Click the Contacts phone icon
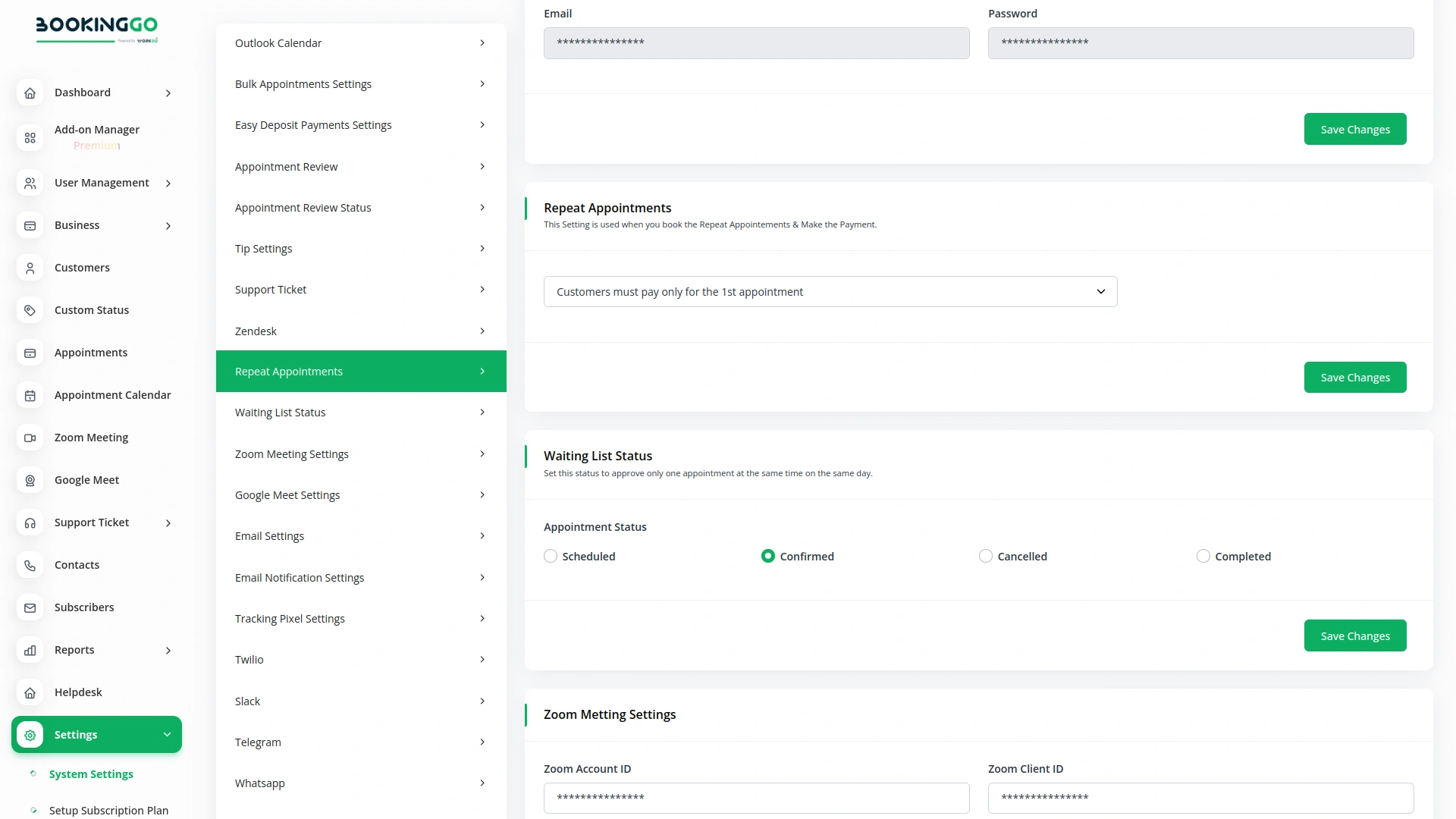This screenshot has height=819, width=1456. pyautogui.click(x=30, y=565)
